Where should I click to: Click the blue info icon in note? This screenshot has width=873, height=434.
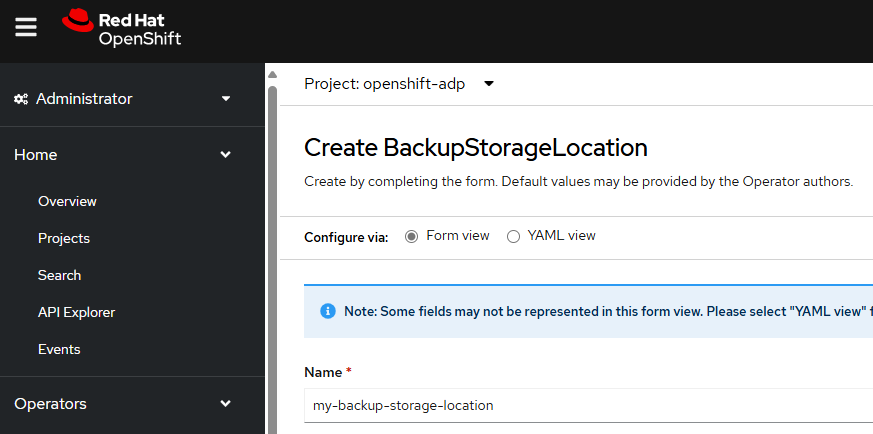pyautogui.click(x=328, y=311)
